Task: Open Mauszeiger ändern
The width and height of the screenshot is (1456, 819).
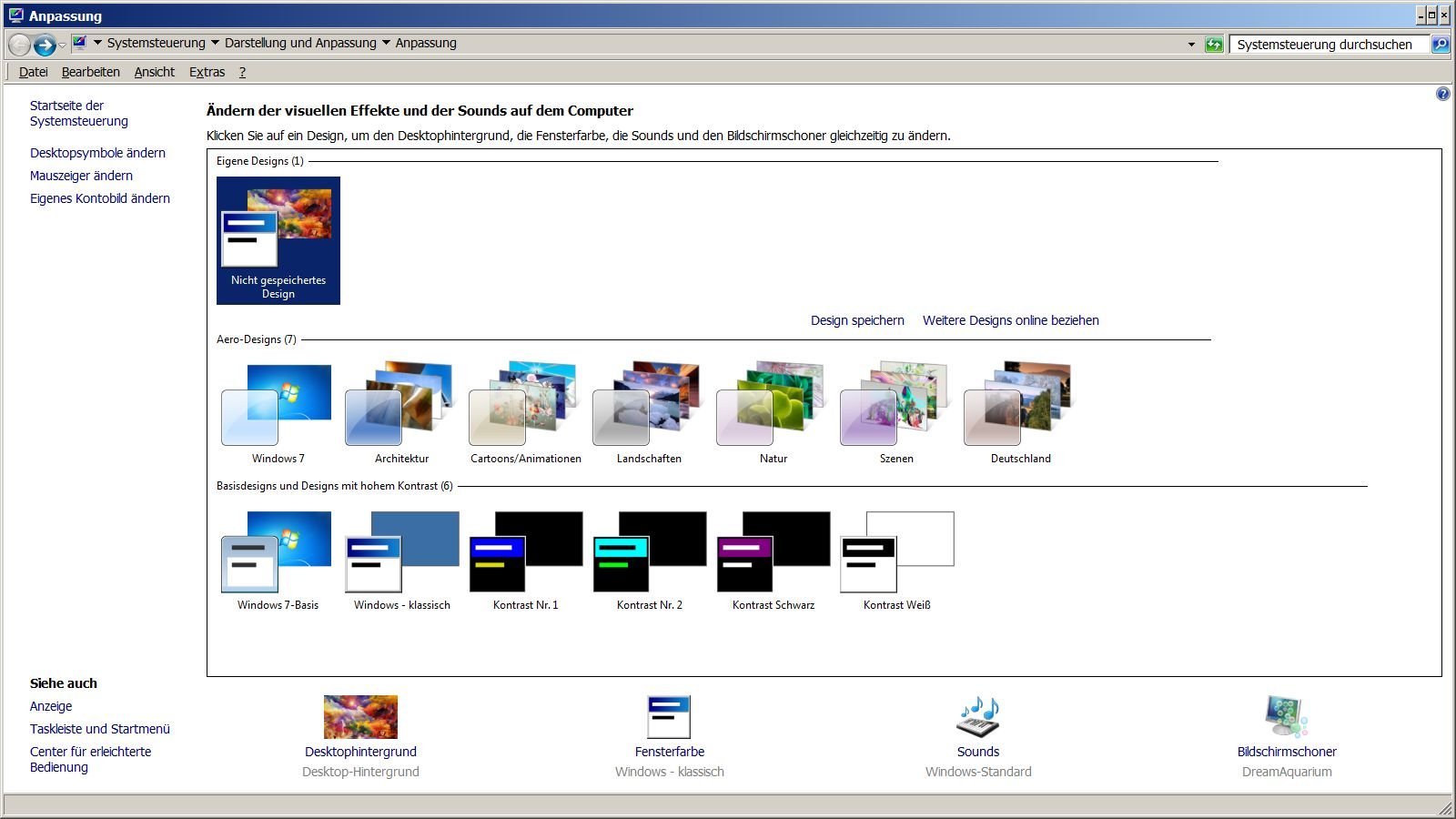Action: (x=81, y=176)
